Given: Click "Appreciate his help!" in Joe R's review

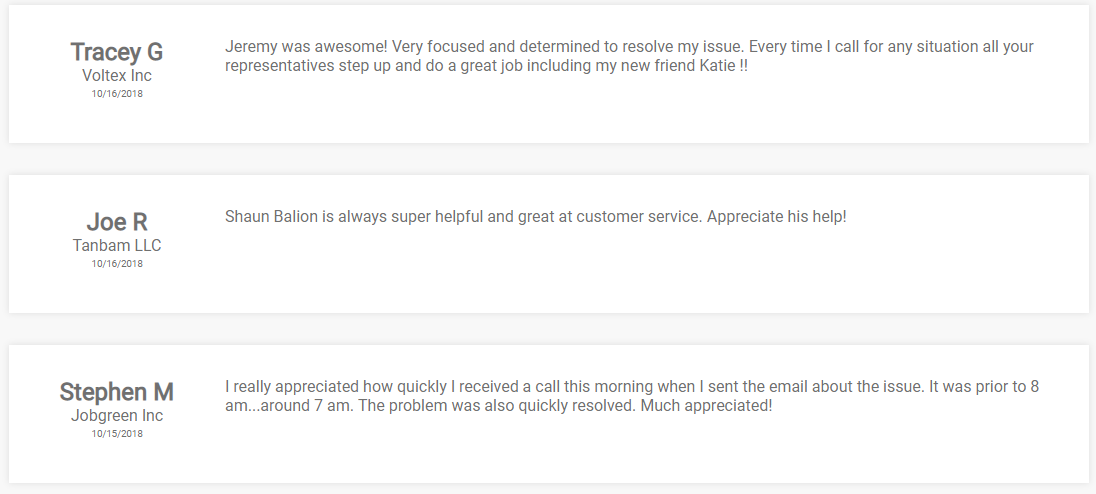Looking at the screenshot, I should (777, 217).
